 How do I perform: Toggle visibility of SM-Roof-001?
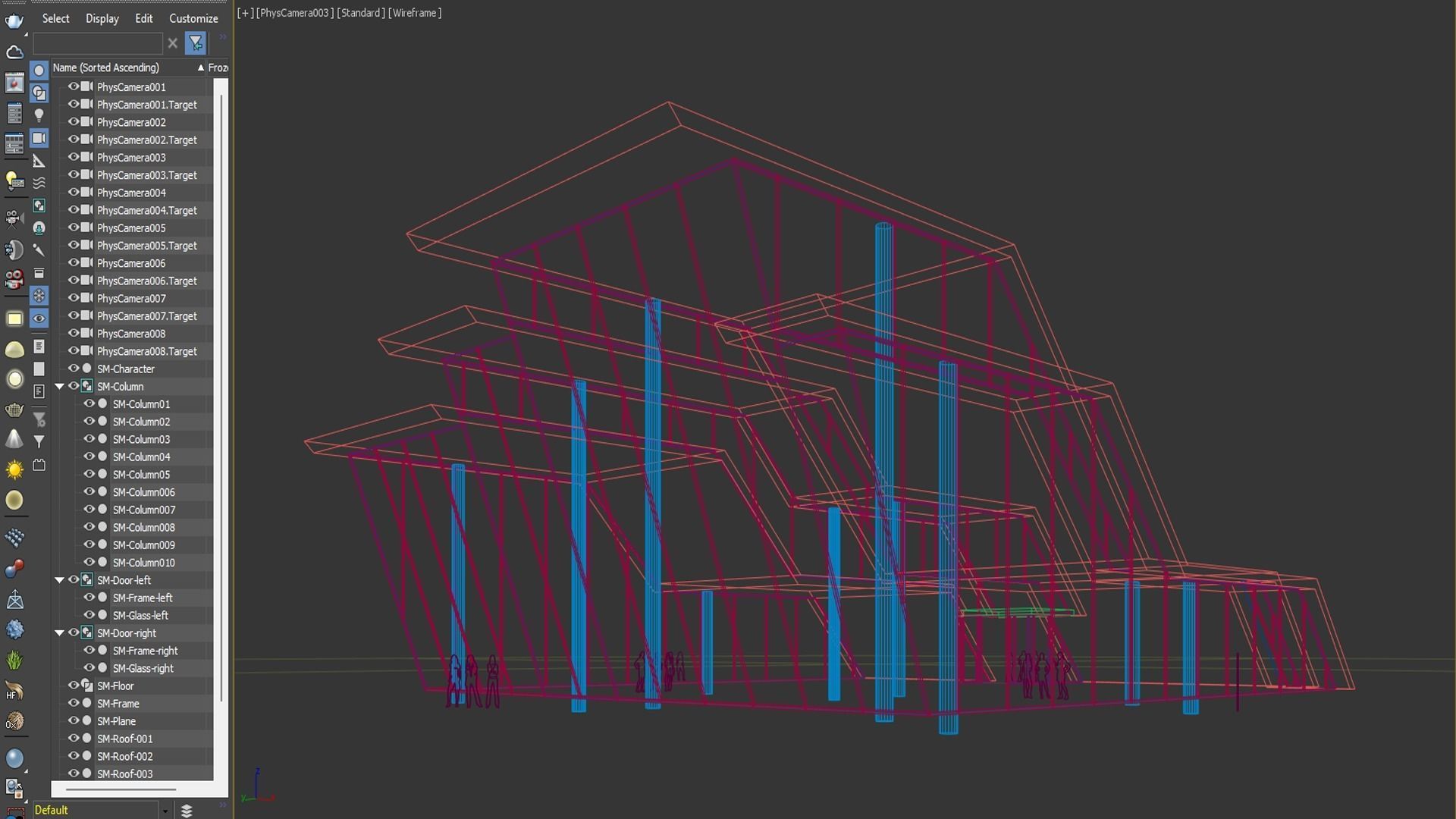pyautogui.click(x=74, y=738)
